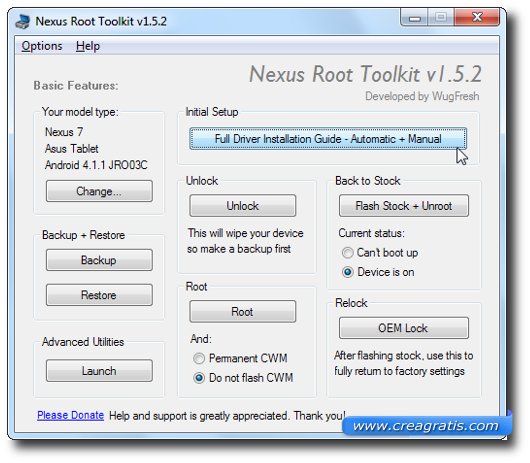Open the Please Donate link
This screenshot has width=530, height=463.
pyautogui.click(x=70, y=415)
